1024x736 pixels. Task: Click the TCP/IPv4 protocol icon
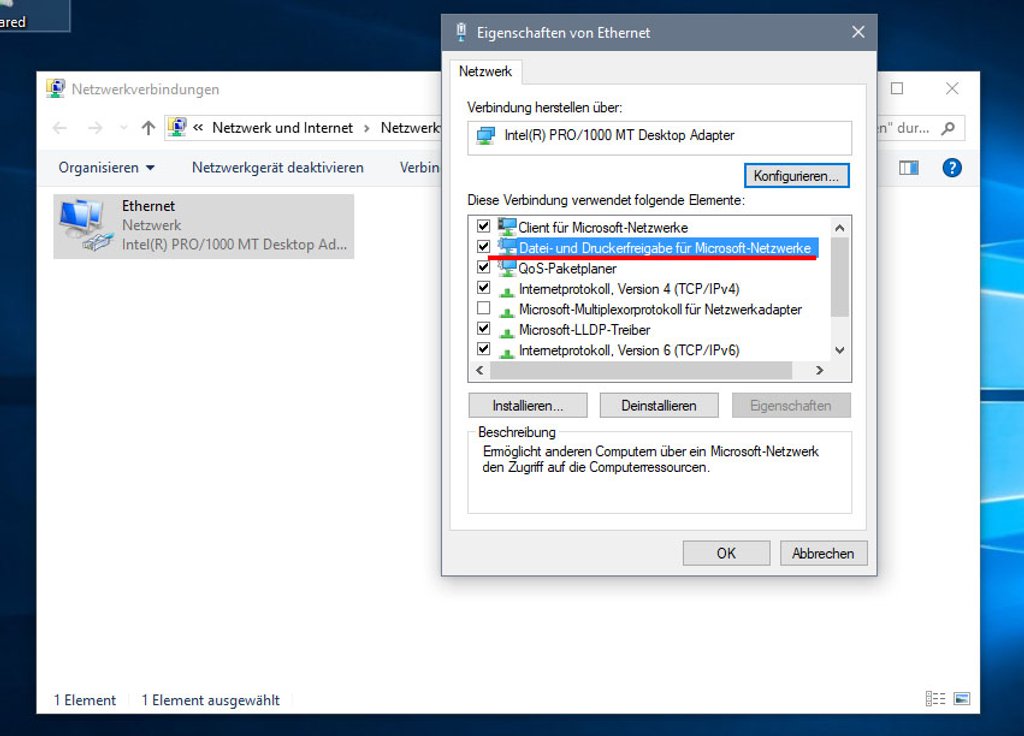pos(507,290)
